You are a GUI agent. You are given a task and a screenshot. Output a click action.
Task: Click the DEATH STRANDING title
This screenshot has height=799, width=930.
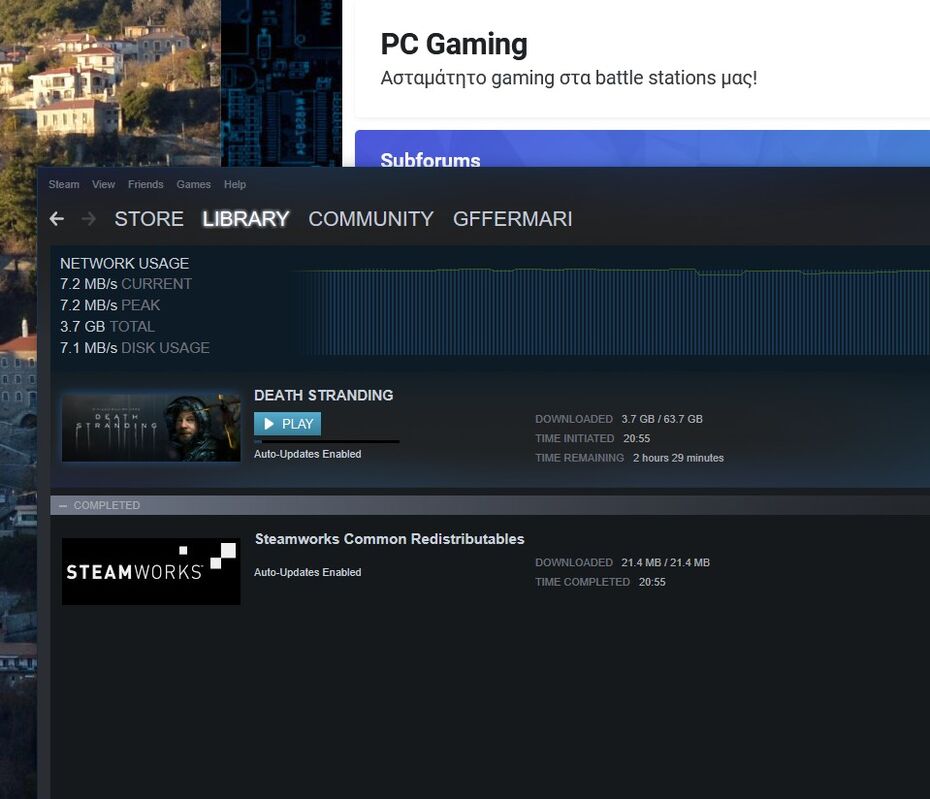(x=324, y=395)
